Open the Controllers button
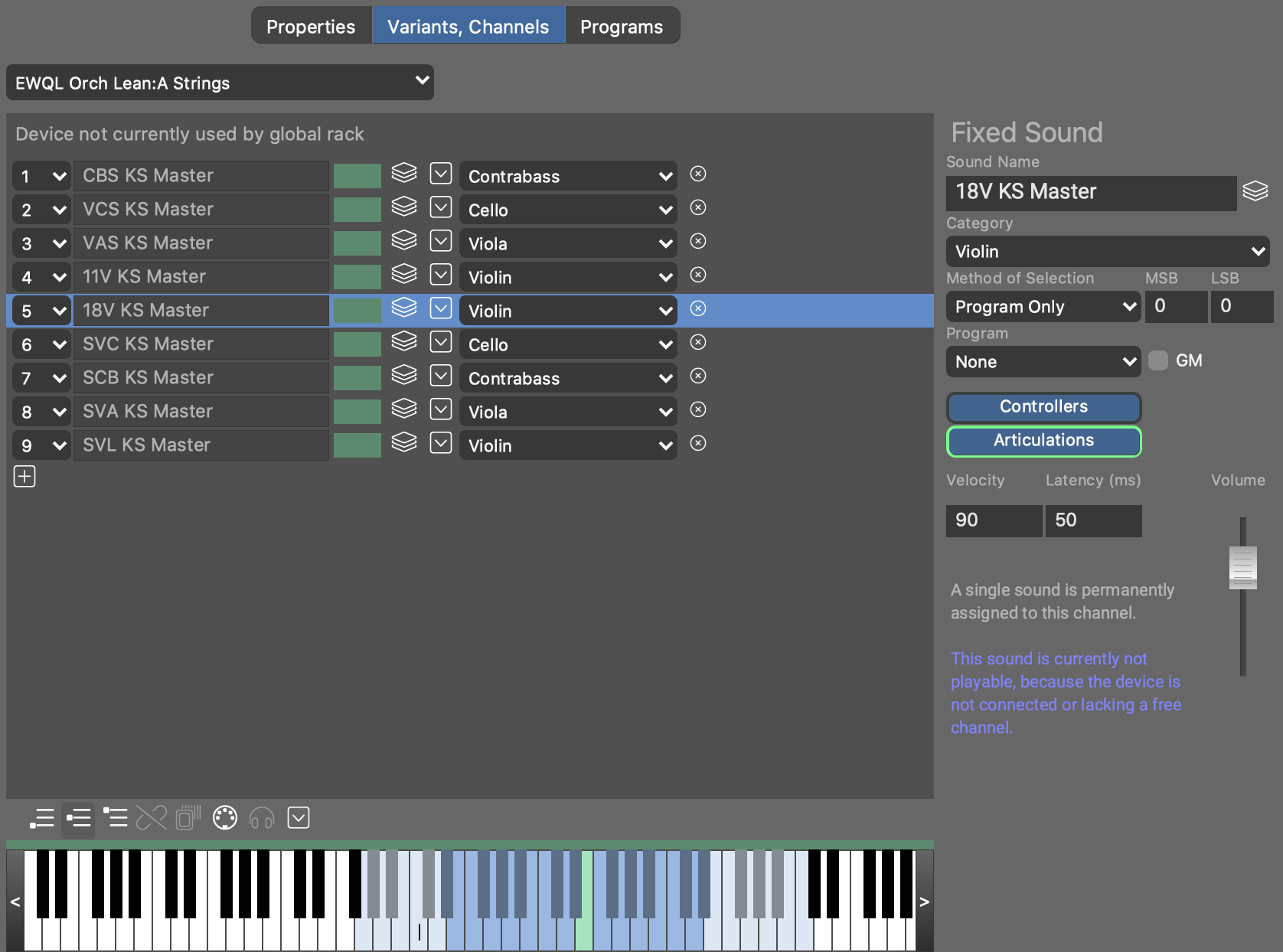The width and height of the screenshot is (1283, 952). point(1043,407)
